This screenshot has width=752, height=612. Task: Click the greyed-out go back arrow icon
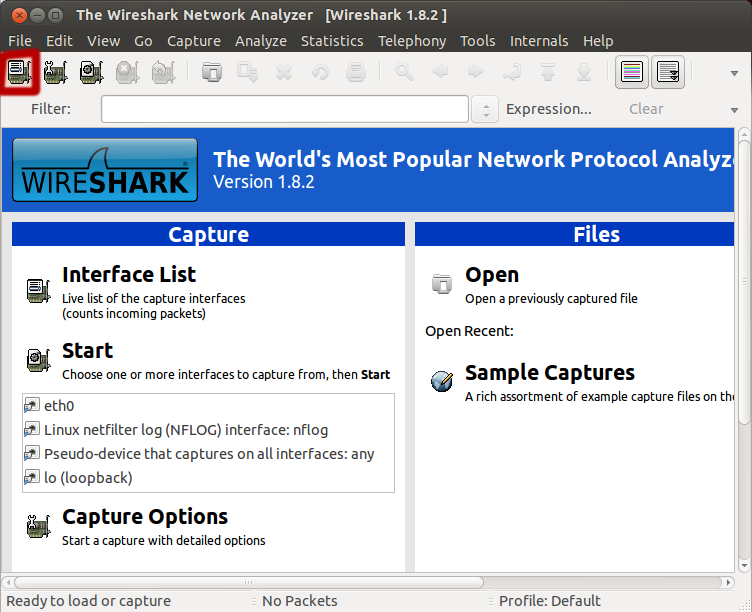(x=440, y=72)
